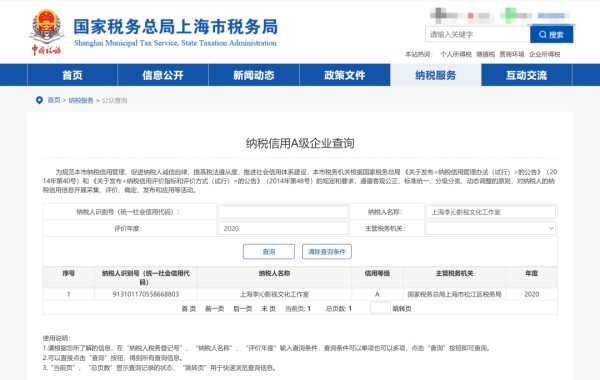The width and height of the screenshot is (600, 380).
Task: Click the tax bureau emblem logo
Action: click(x=46, y=32)
